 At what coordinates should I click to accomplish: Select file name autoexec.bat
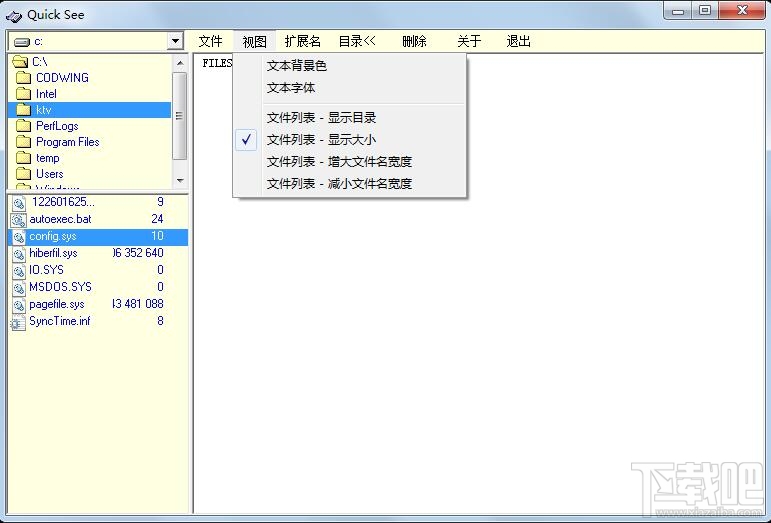coord(60,219)
